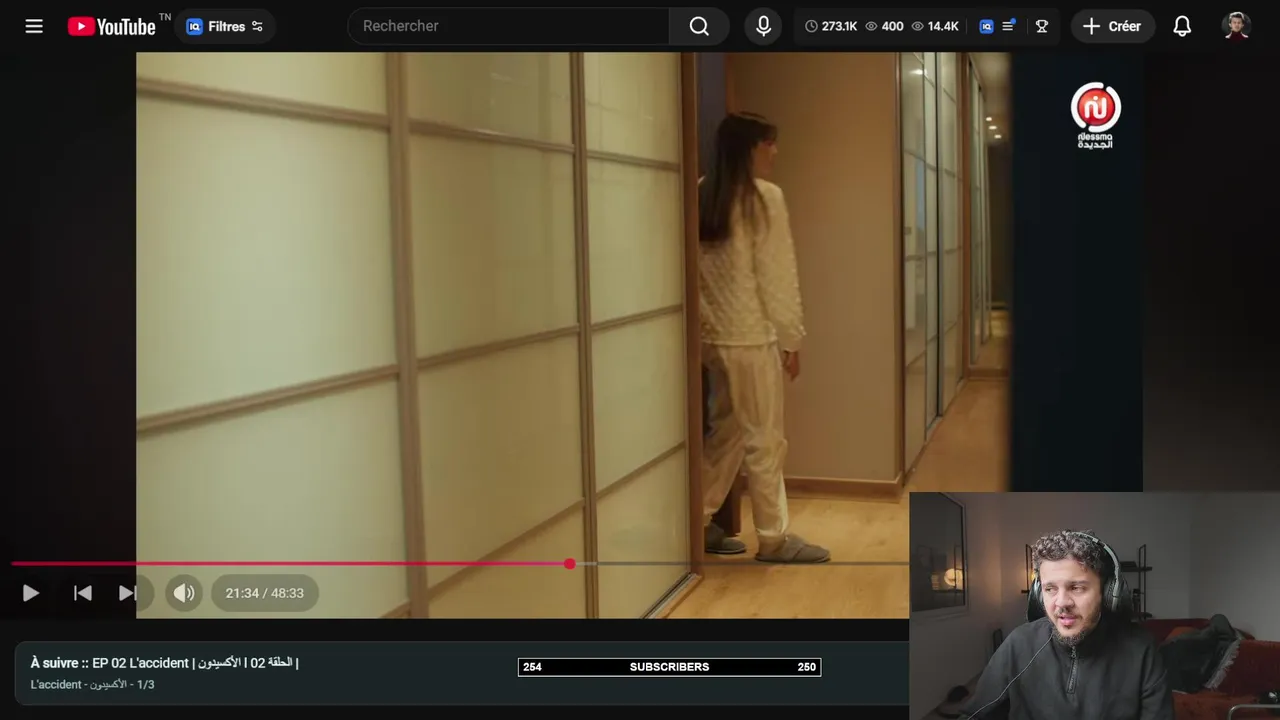The width and height of the screenshot is (1280, 720).
Task: Open the vidIQ list menu icon
Action: pyautogui.click(x=1009, y=26)
